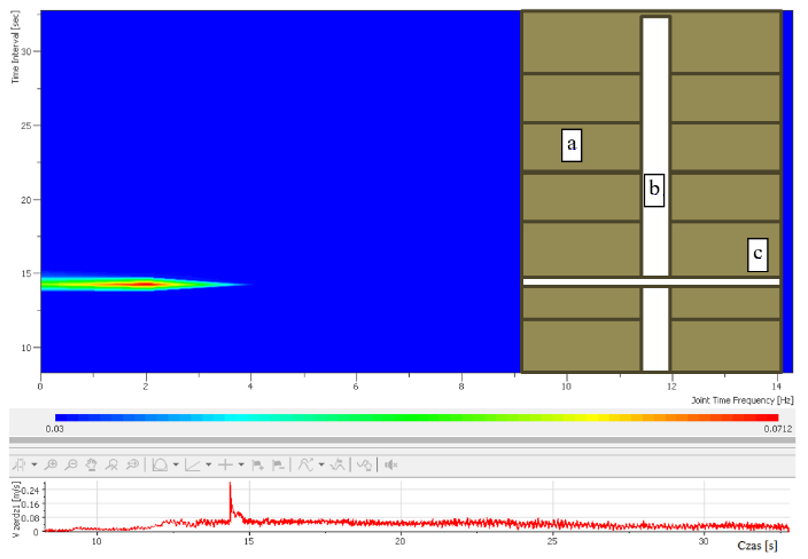
Task: Click the curve with flag marker icon
Action: (338, 465)
